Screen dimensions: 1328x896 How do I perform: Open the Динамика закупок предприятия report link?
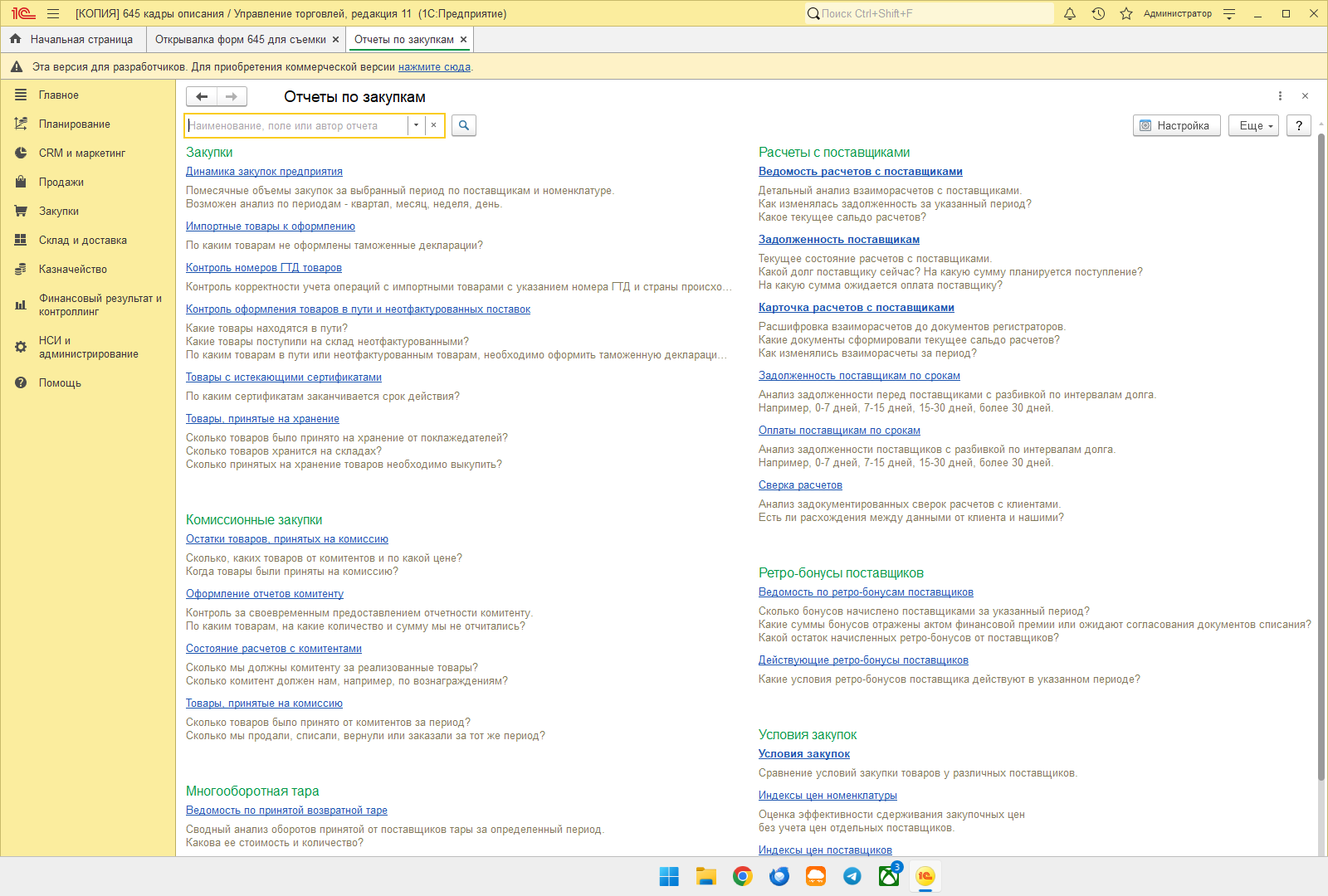[264, 172]
